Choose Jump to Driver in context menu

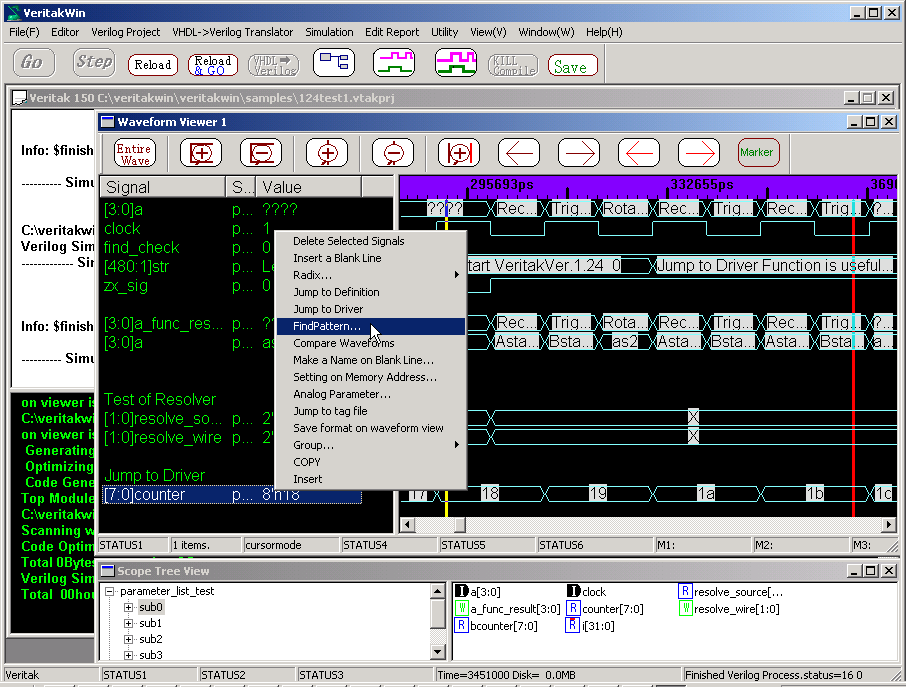(x=371, y=309)
